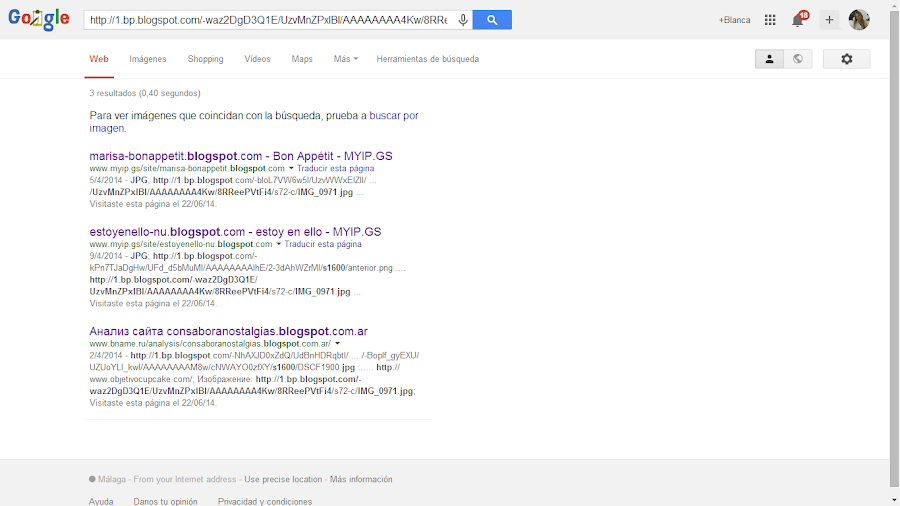Click the plus share button
Image resolution: width=900 pixels, height=506 pixels.
tap(829, 20)
